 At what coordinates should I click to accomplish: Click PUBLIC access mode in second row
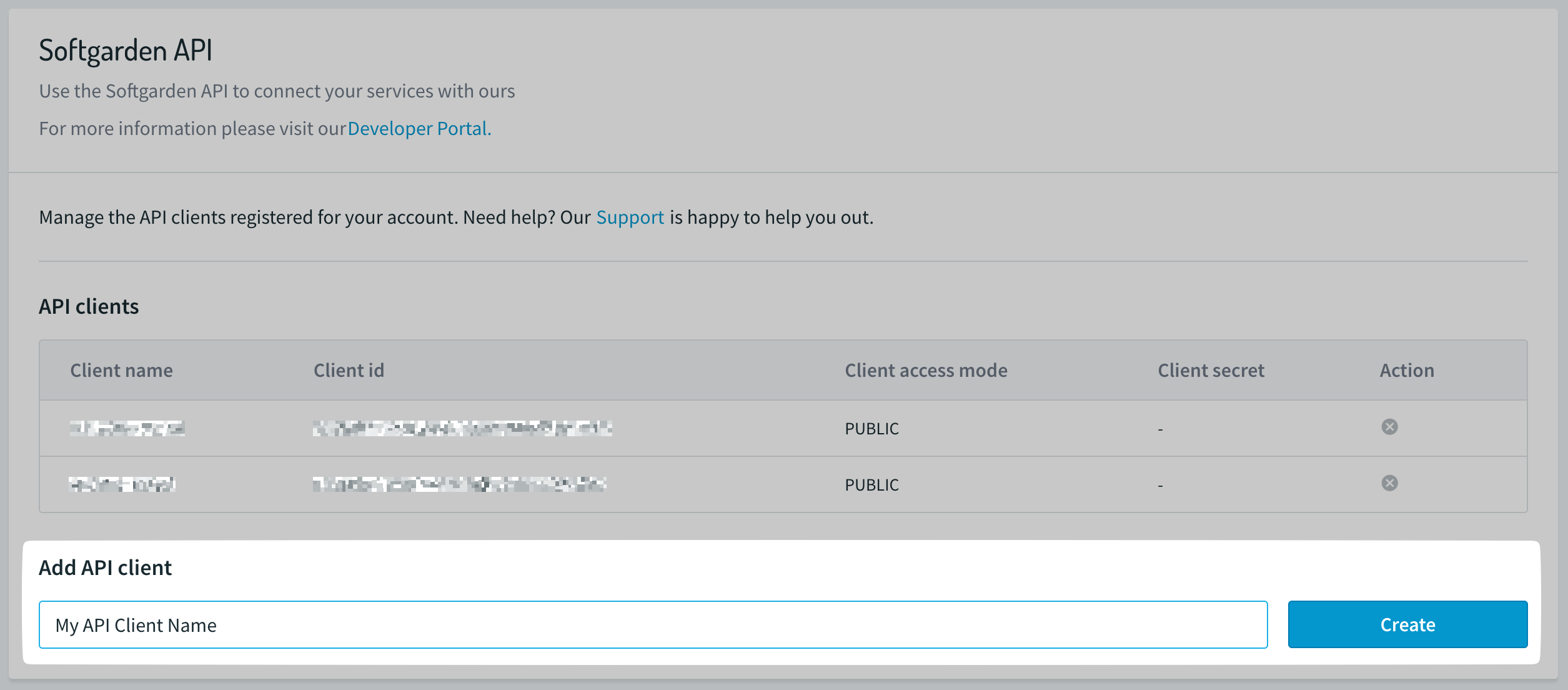[x=871, y=485]
